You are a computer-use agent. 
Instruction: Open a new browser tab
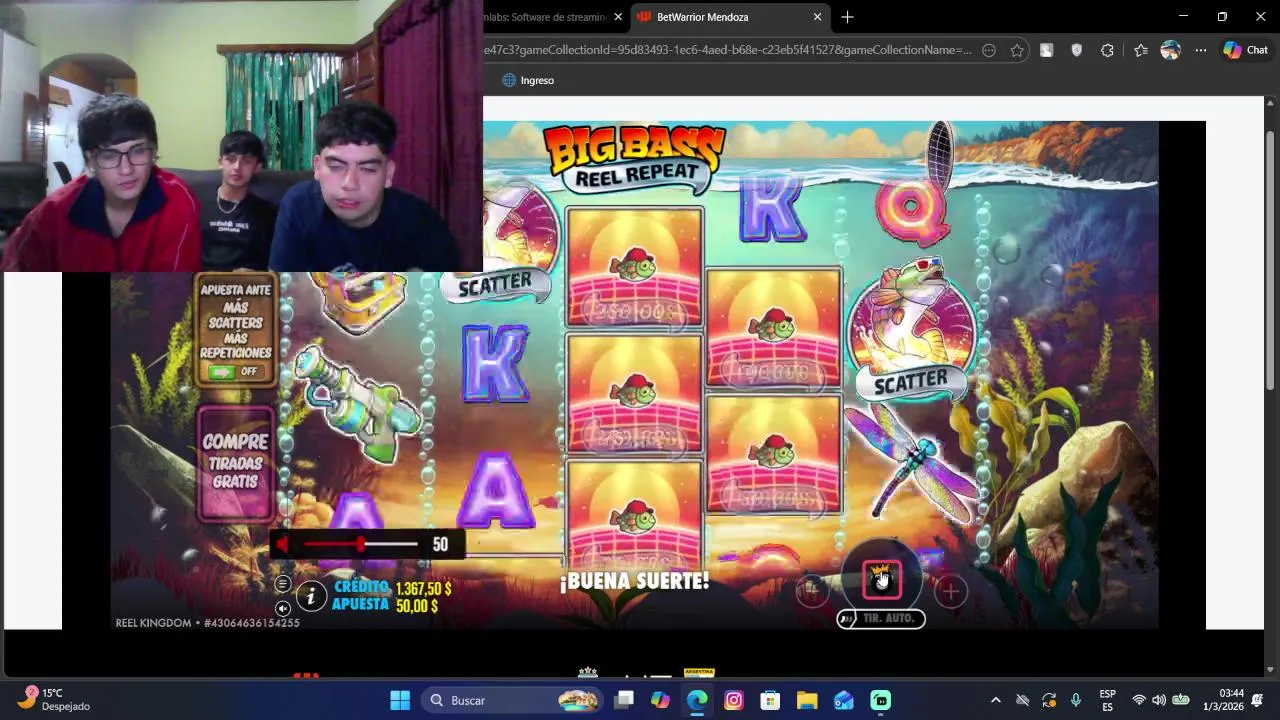coord(847,17)
